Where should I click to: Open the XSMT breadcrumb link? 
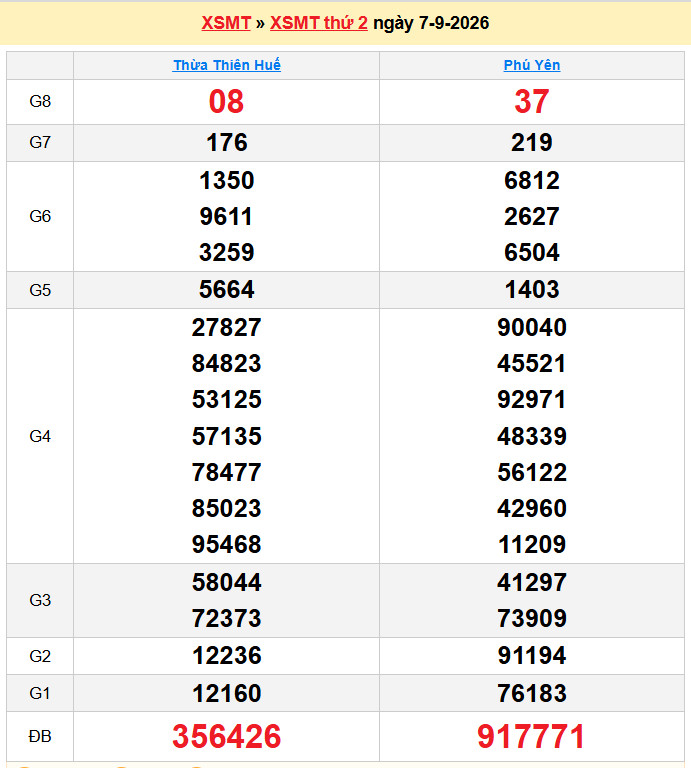[x=226, y=23]
